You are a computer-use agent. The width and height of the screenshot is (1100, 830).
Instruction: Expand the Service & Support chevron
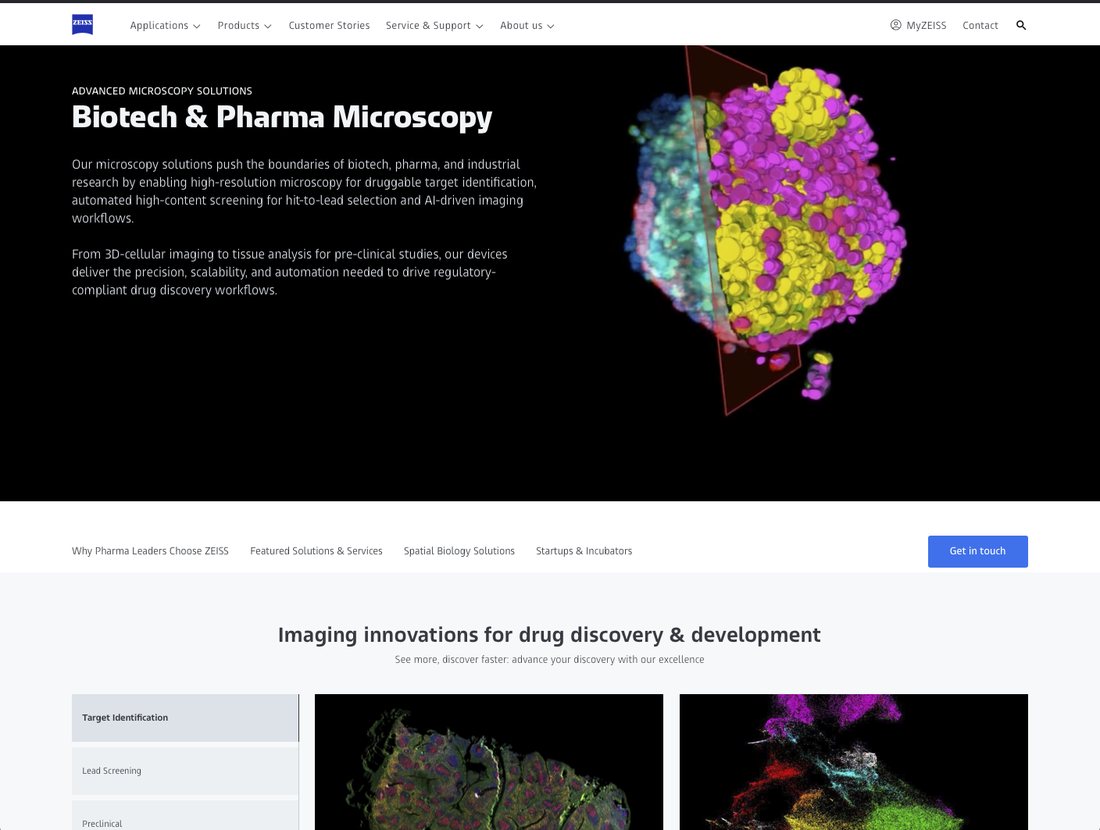pos(479,26)
